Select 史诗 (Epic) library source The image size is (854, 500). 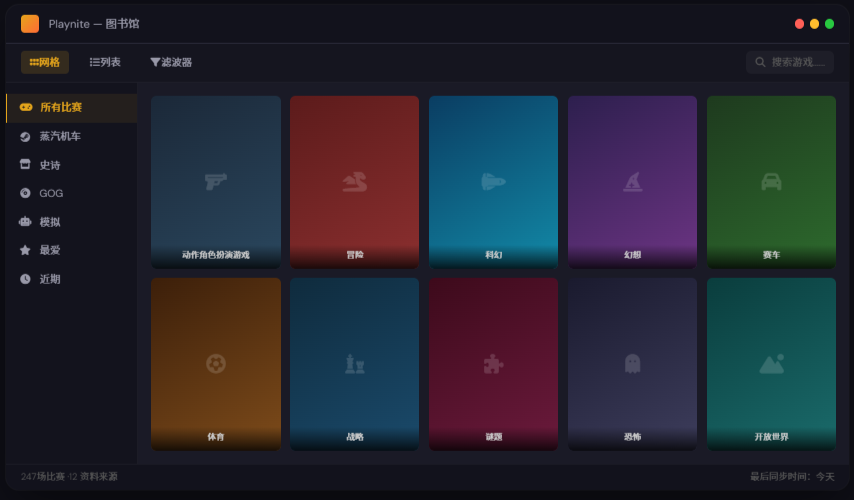71,164
